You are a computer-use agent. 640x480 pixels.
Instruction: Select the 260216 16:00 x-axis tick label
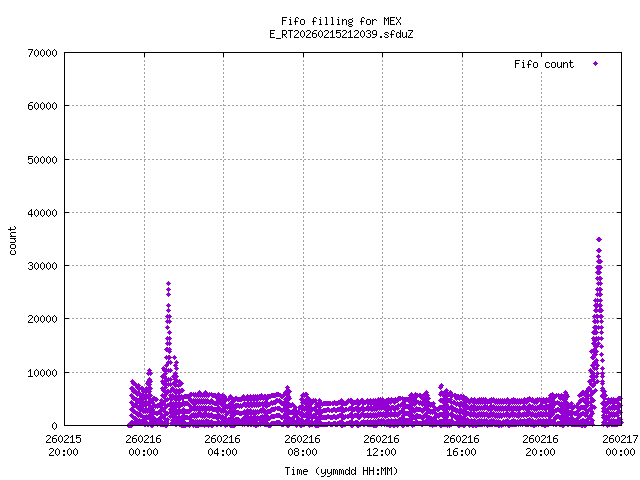461,444
